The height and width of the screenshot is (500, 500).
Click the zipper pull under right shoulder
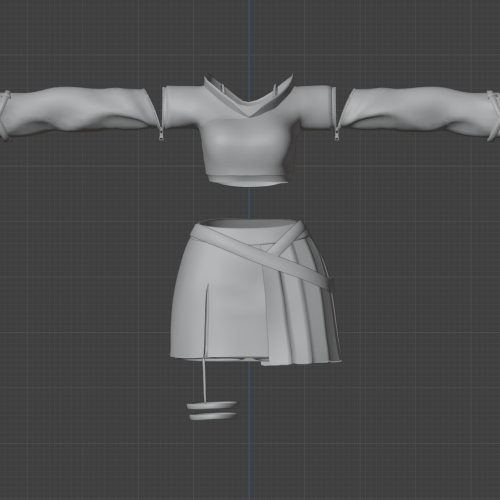[x=337, y=135]
